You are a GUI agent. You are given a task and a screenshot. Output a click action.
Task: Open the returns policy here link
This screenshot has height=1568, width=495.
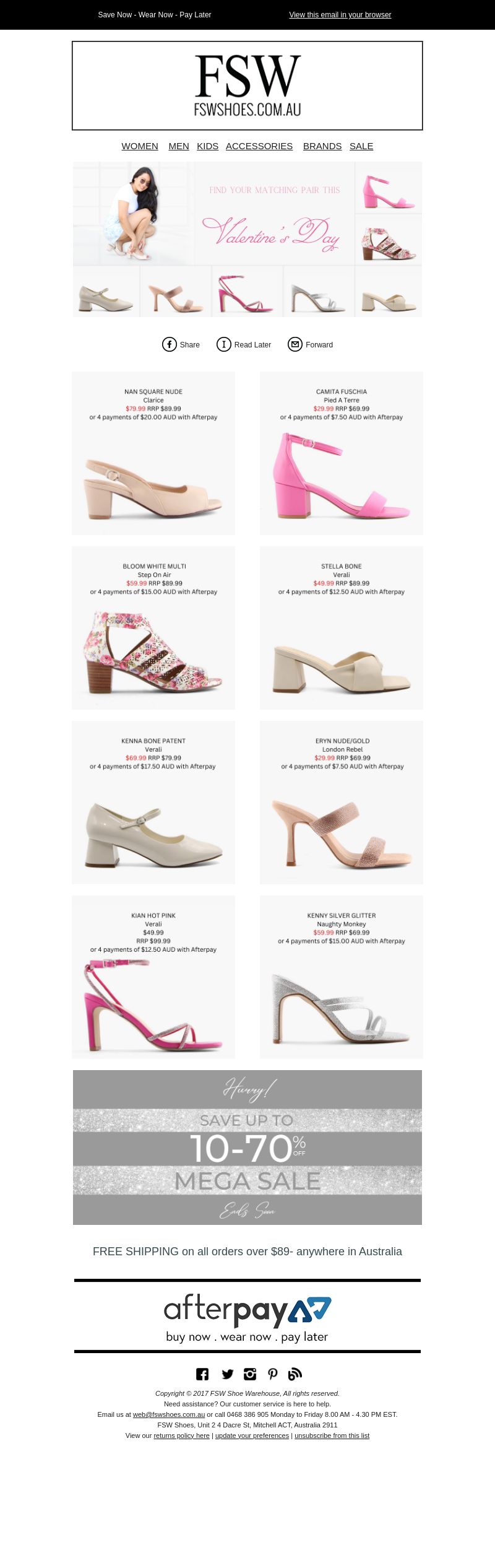coord(181,1435)
